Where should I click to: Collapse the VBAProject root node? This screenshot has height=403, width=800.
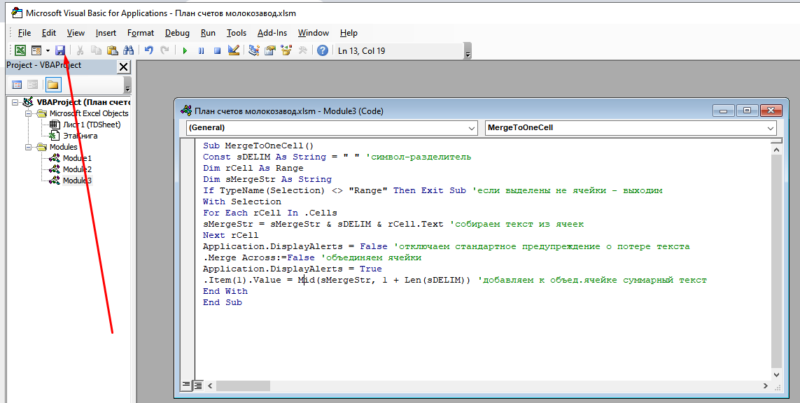15,103
